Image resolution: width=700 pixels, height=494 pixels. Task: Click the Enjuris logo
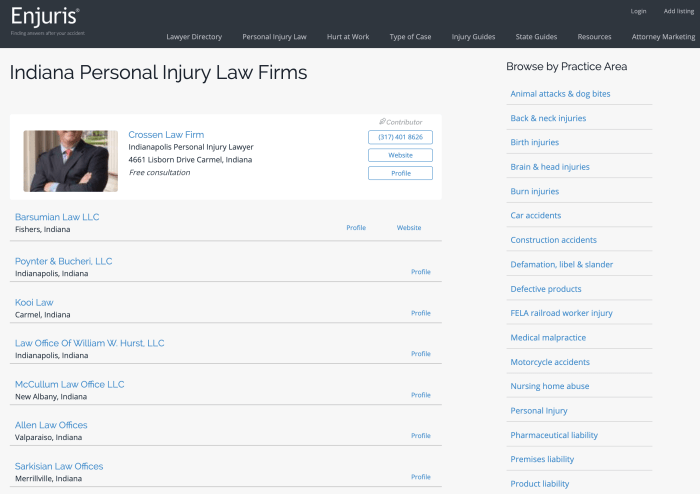[x=45, y=17]
